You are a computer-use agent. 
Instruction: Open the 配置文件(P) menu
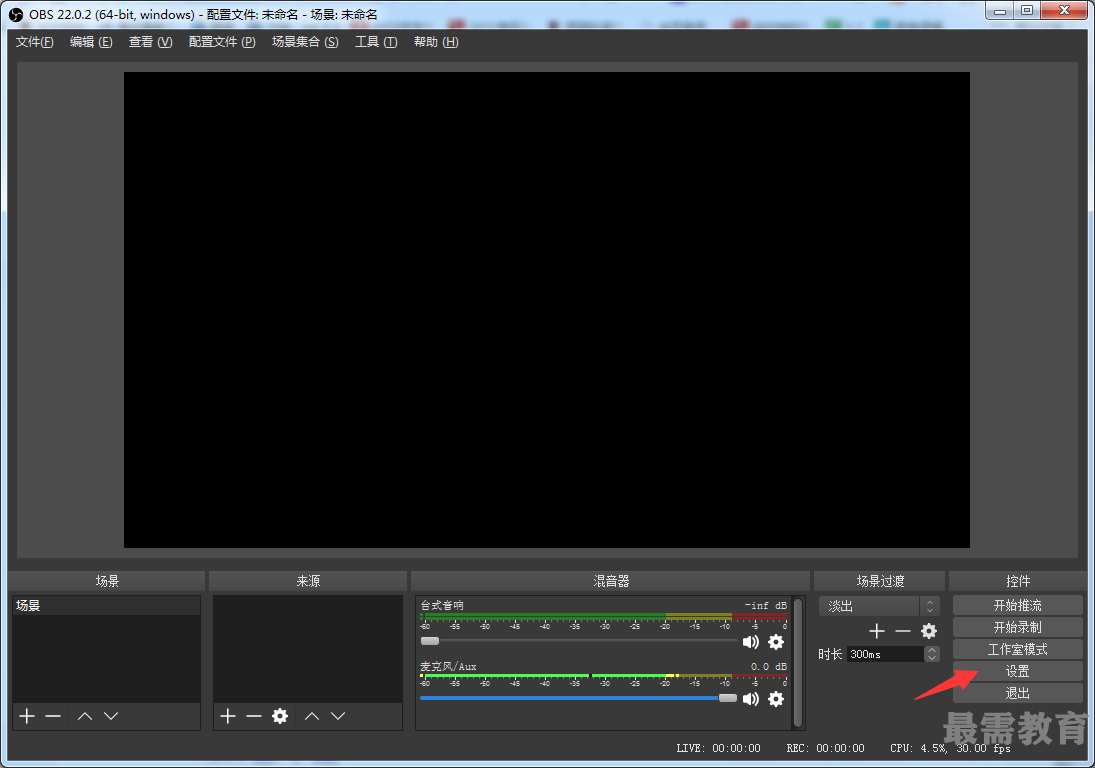click(x=222, y=42)
